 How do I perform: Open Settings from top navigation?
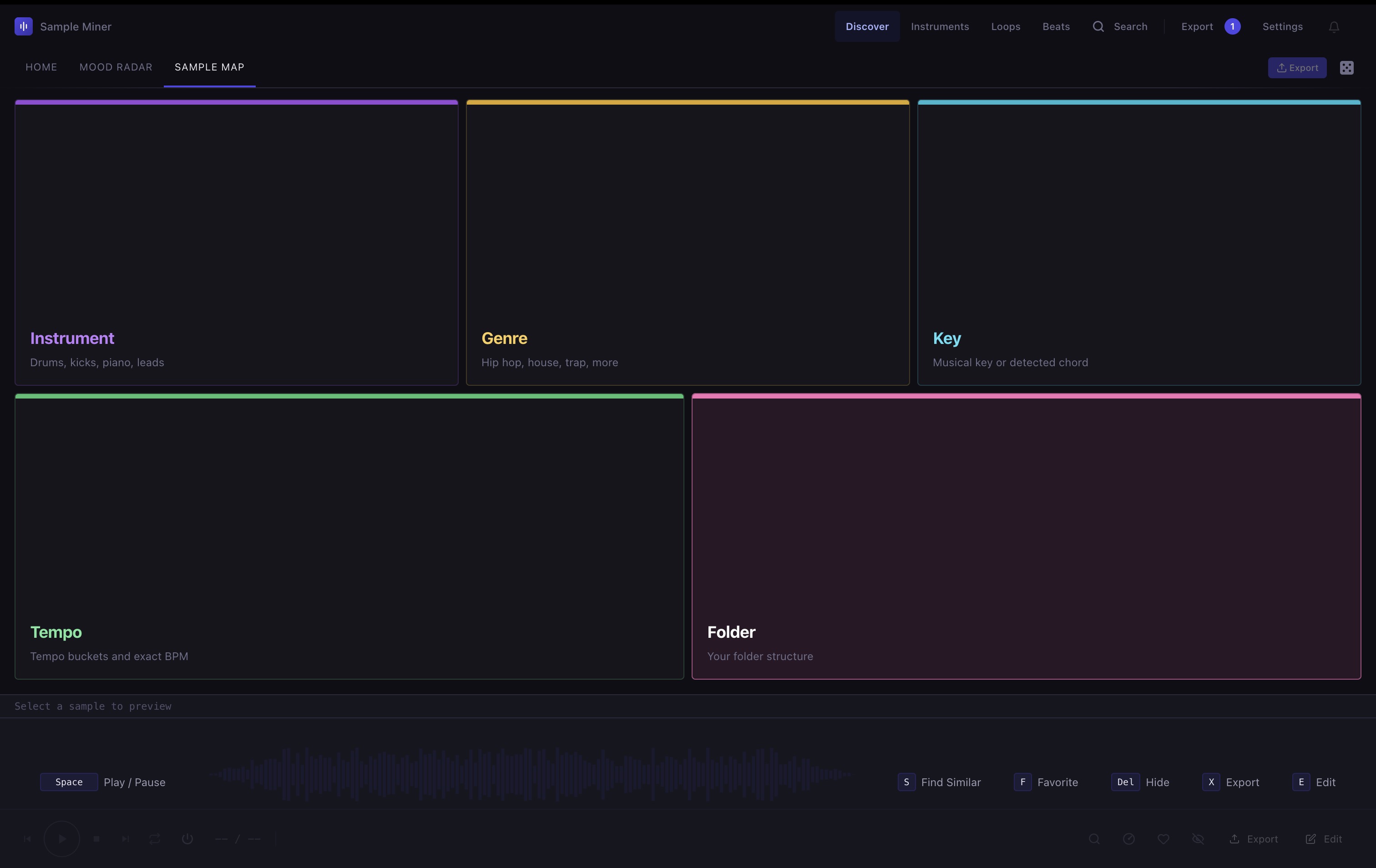[1282, 26]
